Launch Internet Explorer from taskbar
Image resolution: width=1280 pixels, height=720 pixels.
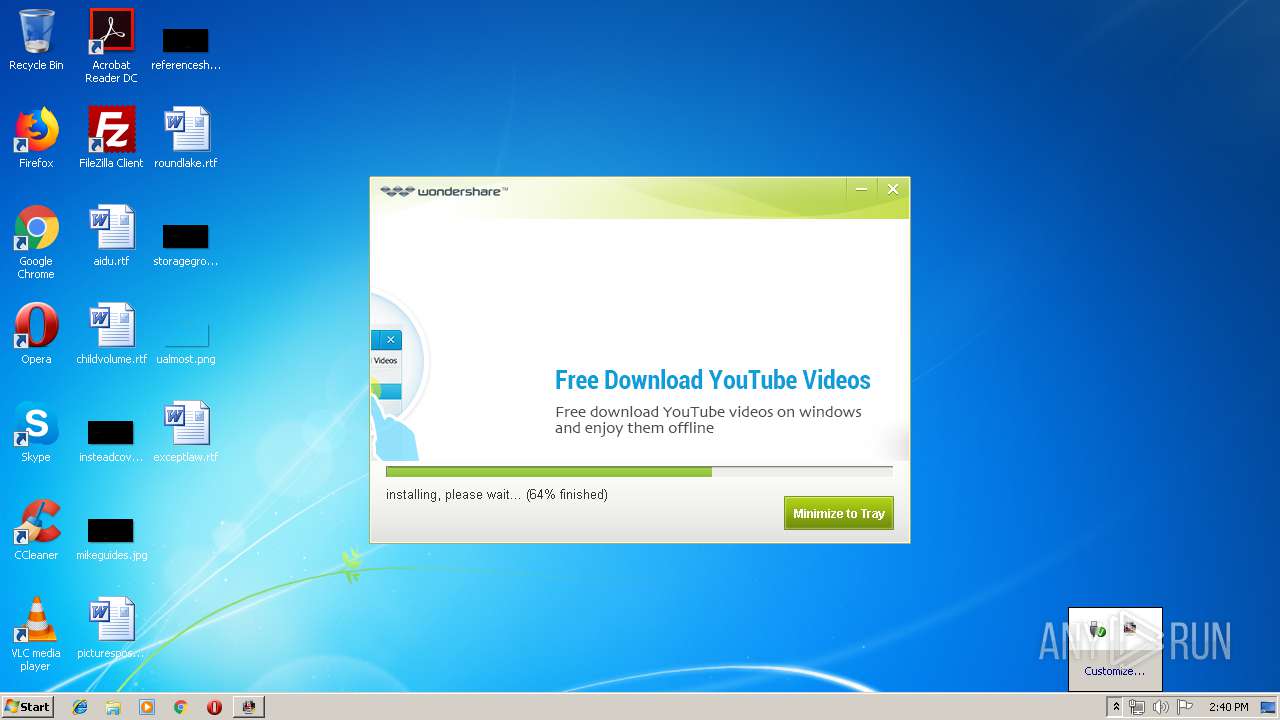pyautogui.click(x=80, y=707)
